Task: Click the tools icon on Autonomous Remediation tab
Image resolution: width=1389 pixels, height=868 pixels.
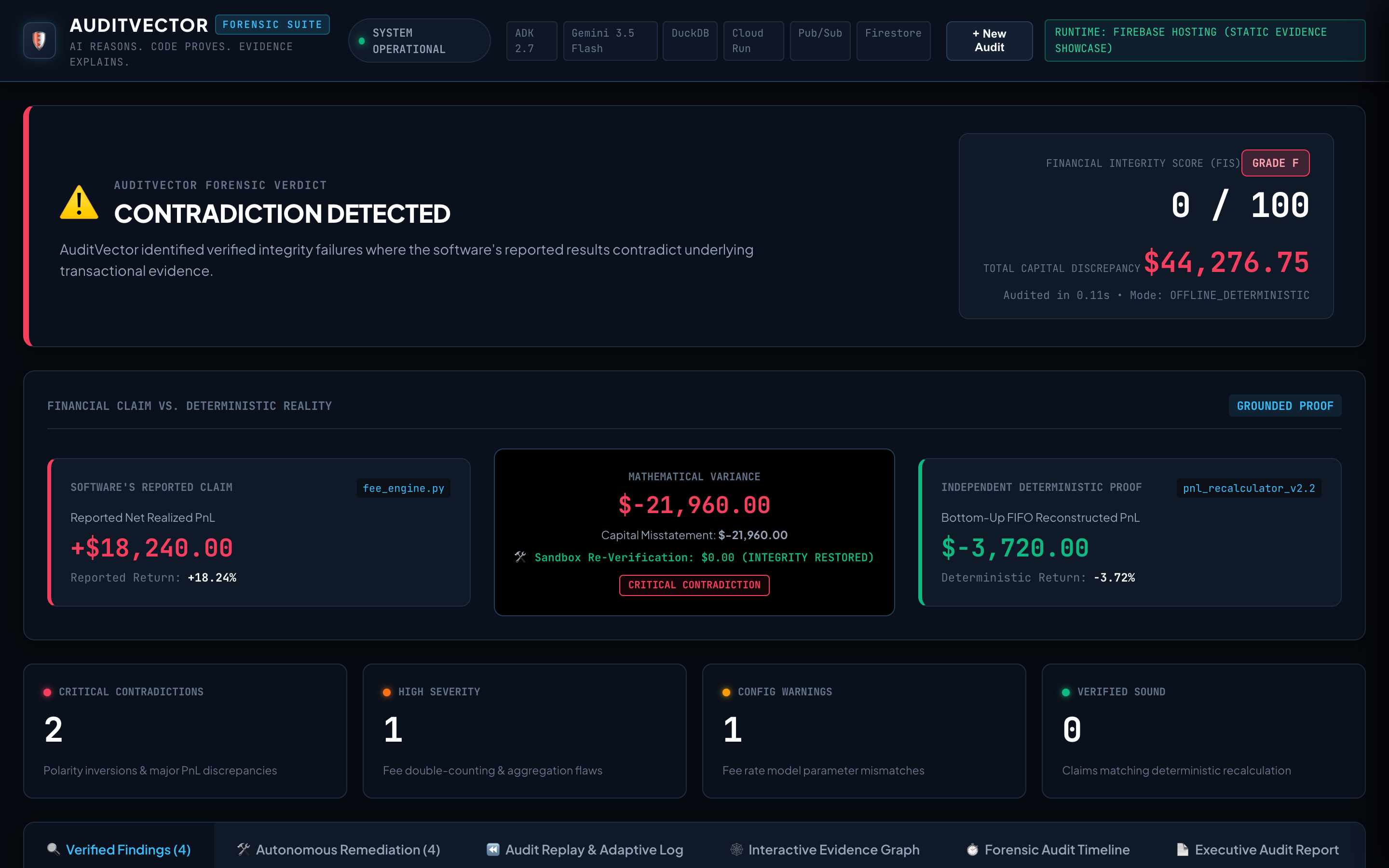Action: [244, 849]
